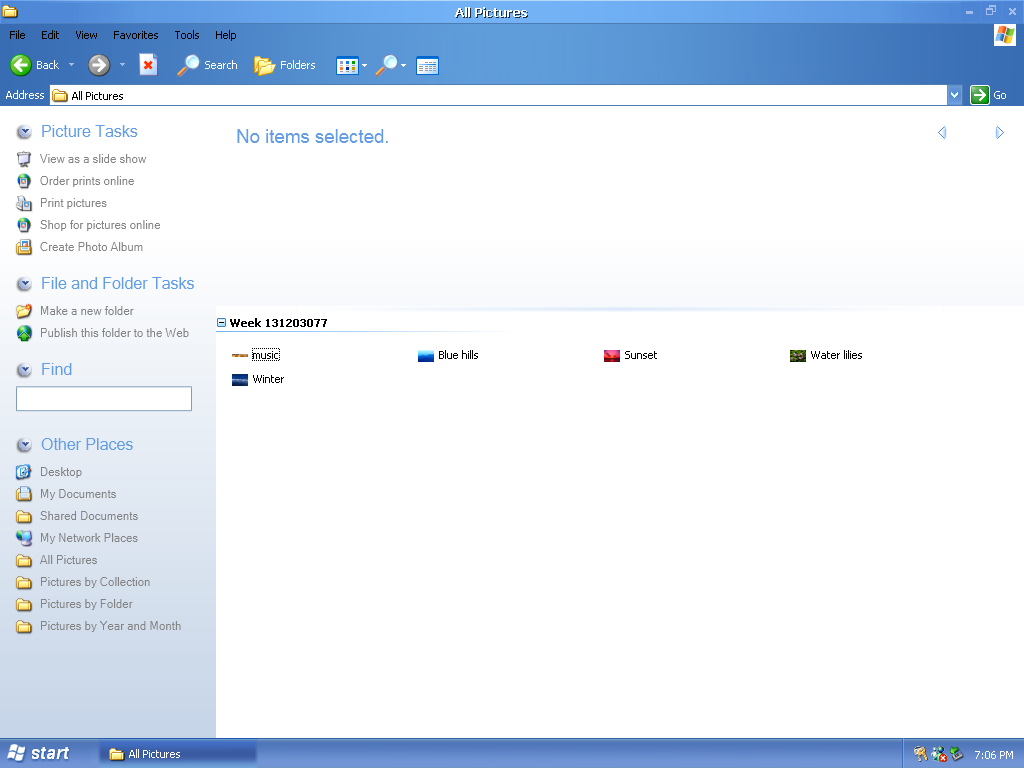This screenshot has width=1024, height=768.
Task: Collapse the Other Places section
Action: point(24,445)
